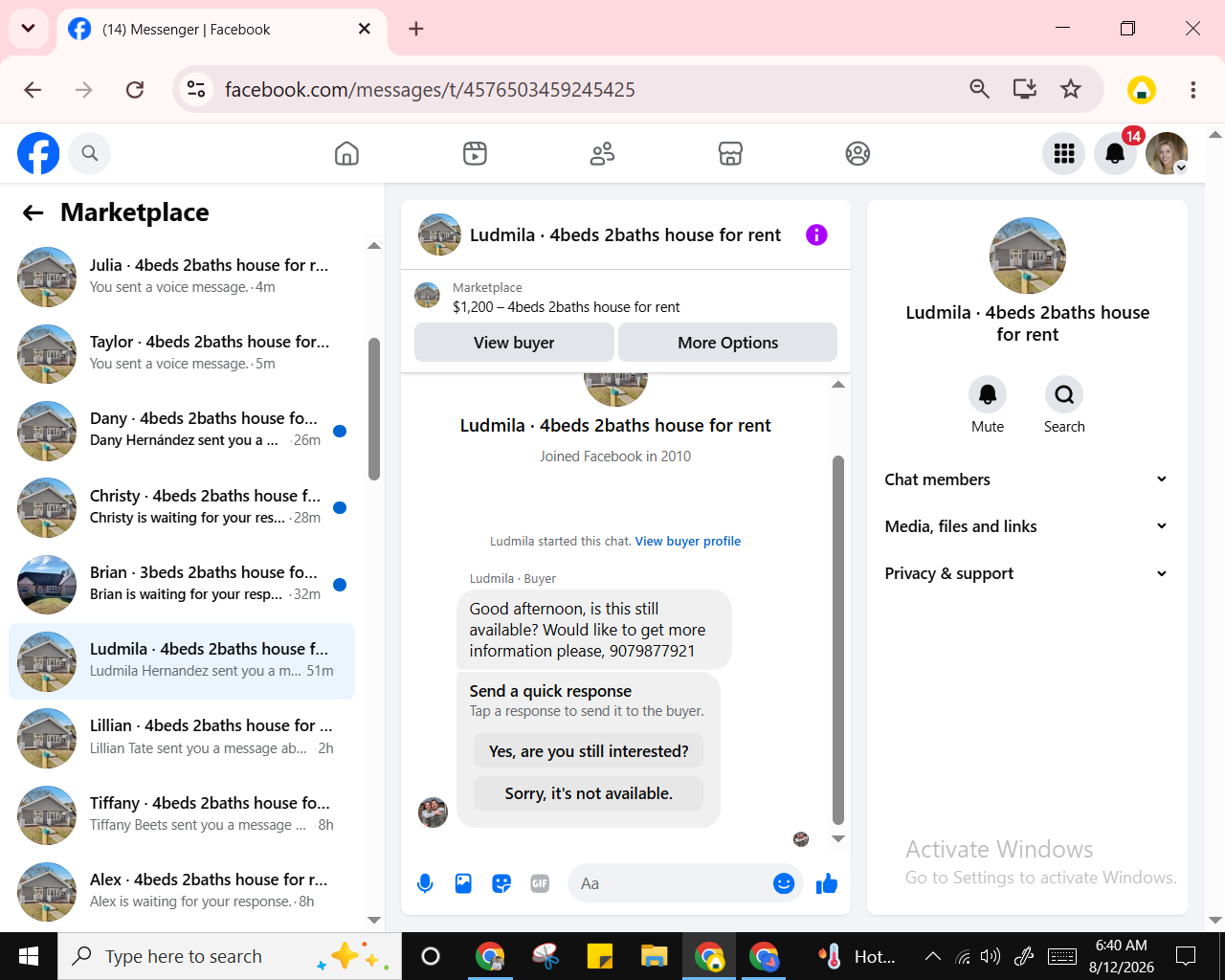Open View buyer profile link
Viewport: 1225px width, 980px height.
tap(688, 541)
